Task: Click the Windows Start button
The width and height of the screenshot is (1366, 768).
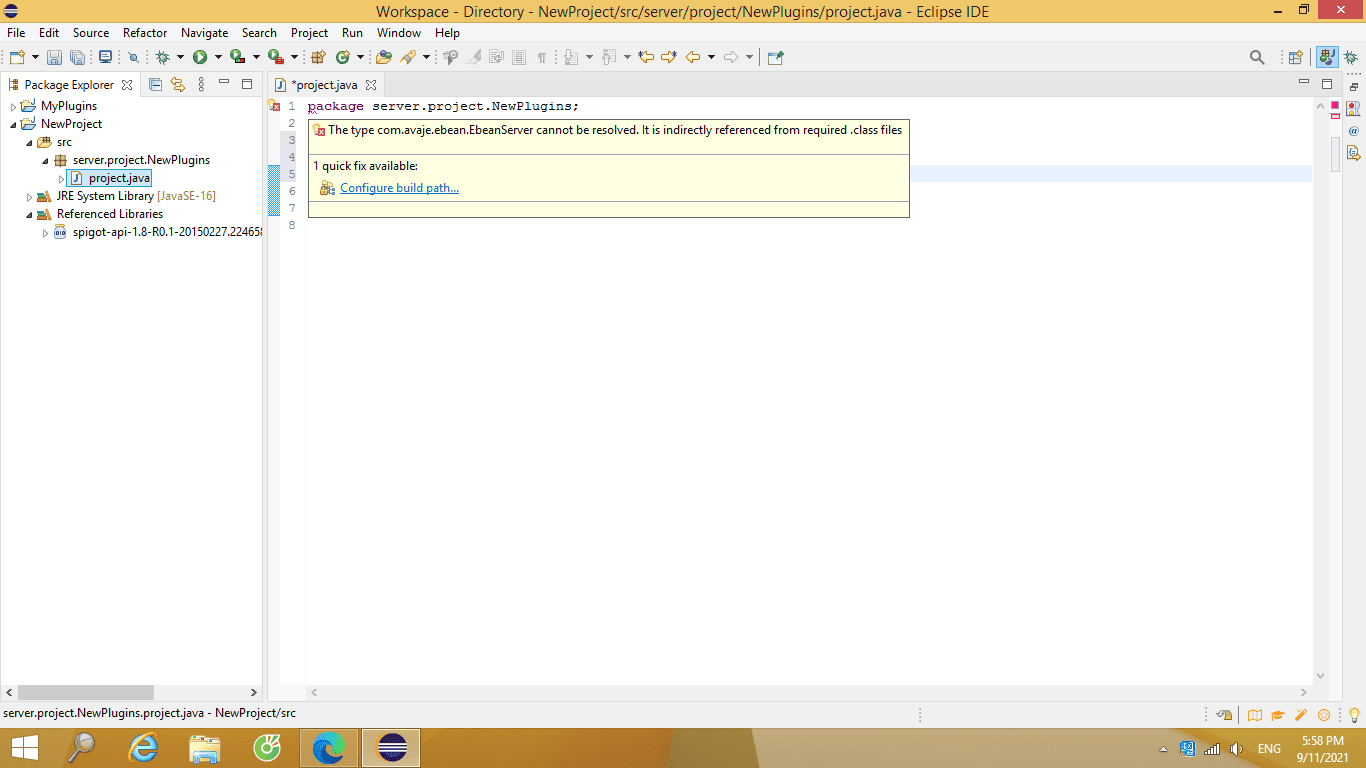Action: pos(24,747)
